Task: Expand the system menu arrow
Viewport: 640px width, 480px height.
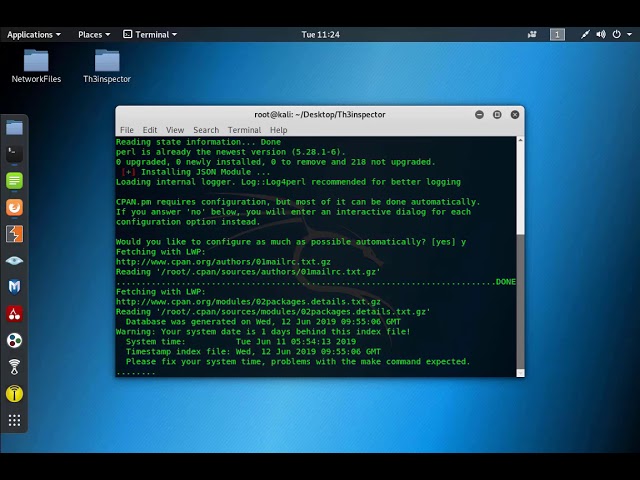Action: [629, 35]
